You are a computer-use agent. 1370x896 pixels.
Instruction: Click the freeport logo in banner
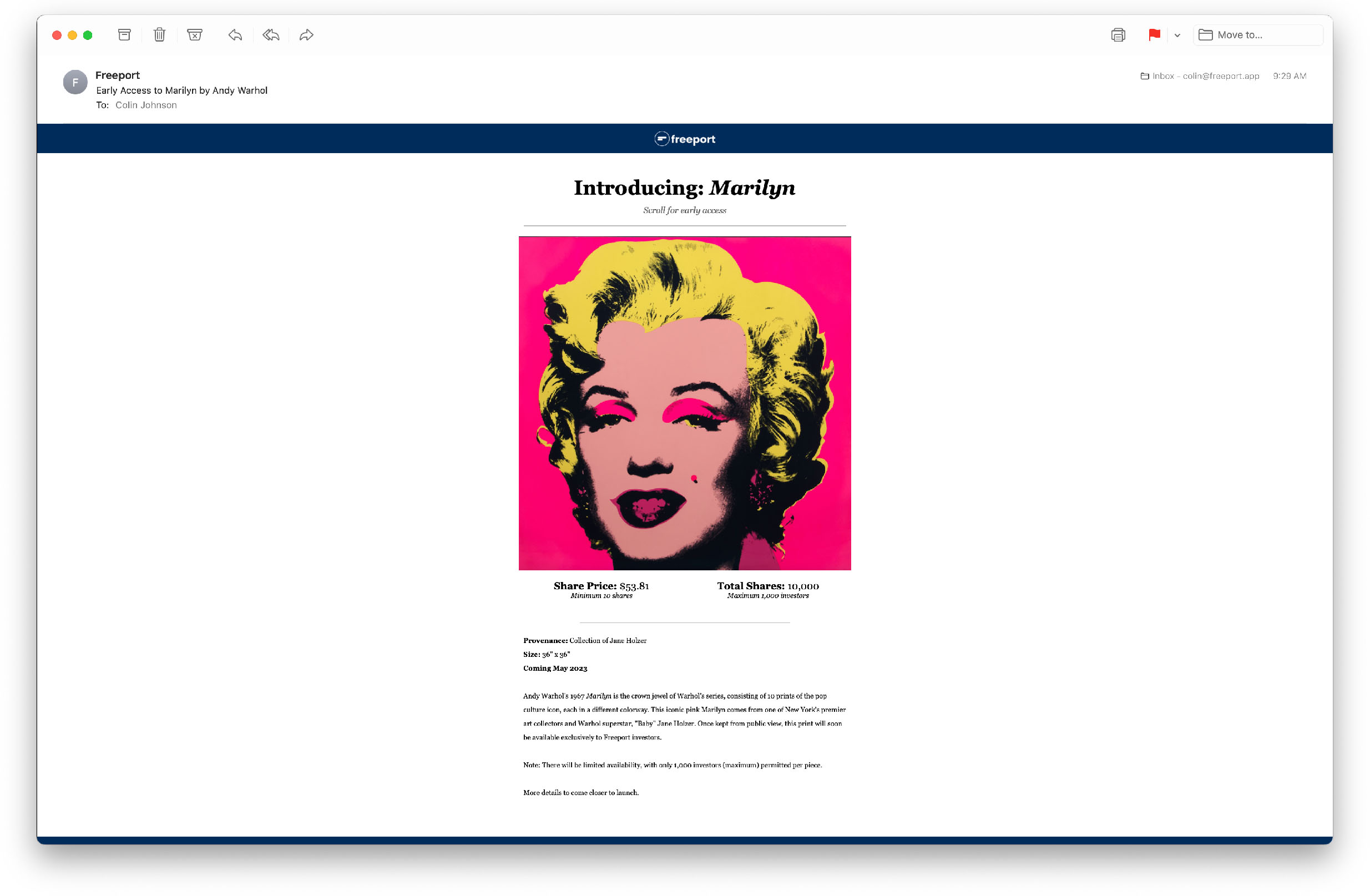(x=684, y=139)
